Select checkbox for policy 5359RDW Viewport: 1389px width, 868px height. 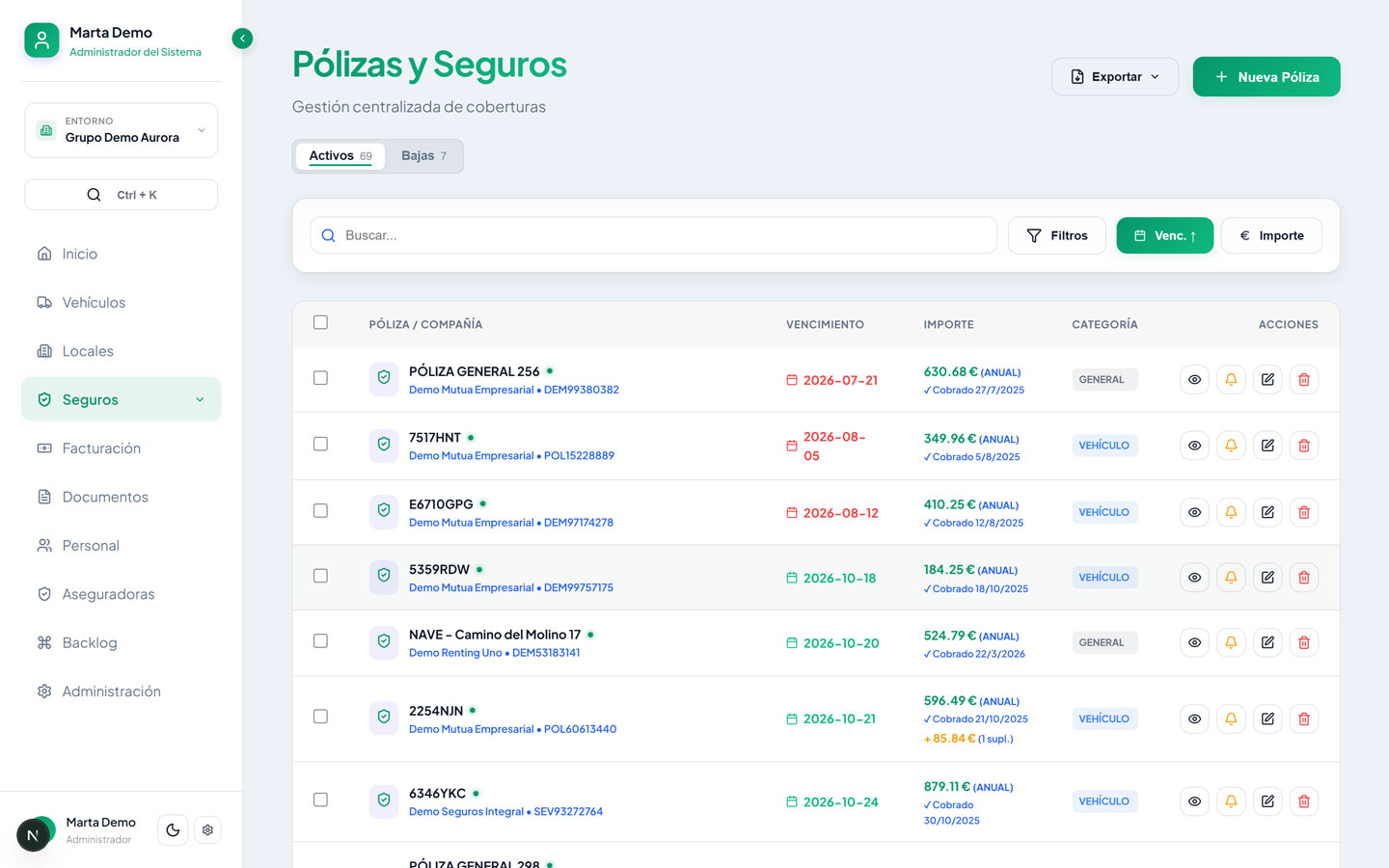coord(320,576)
